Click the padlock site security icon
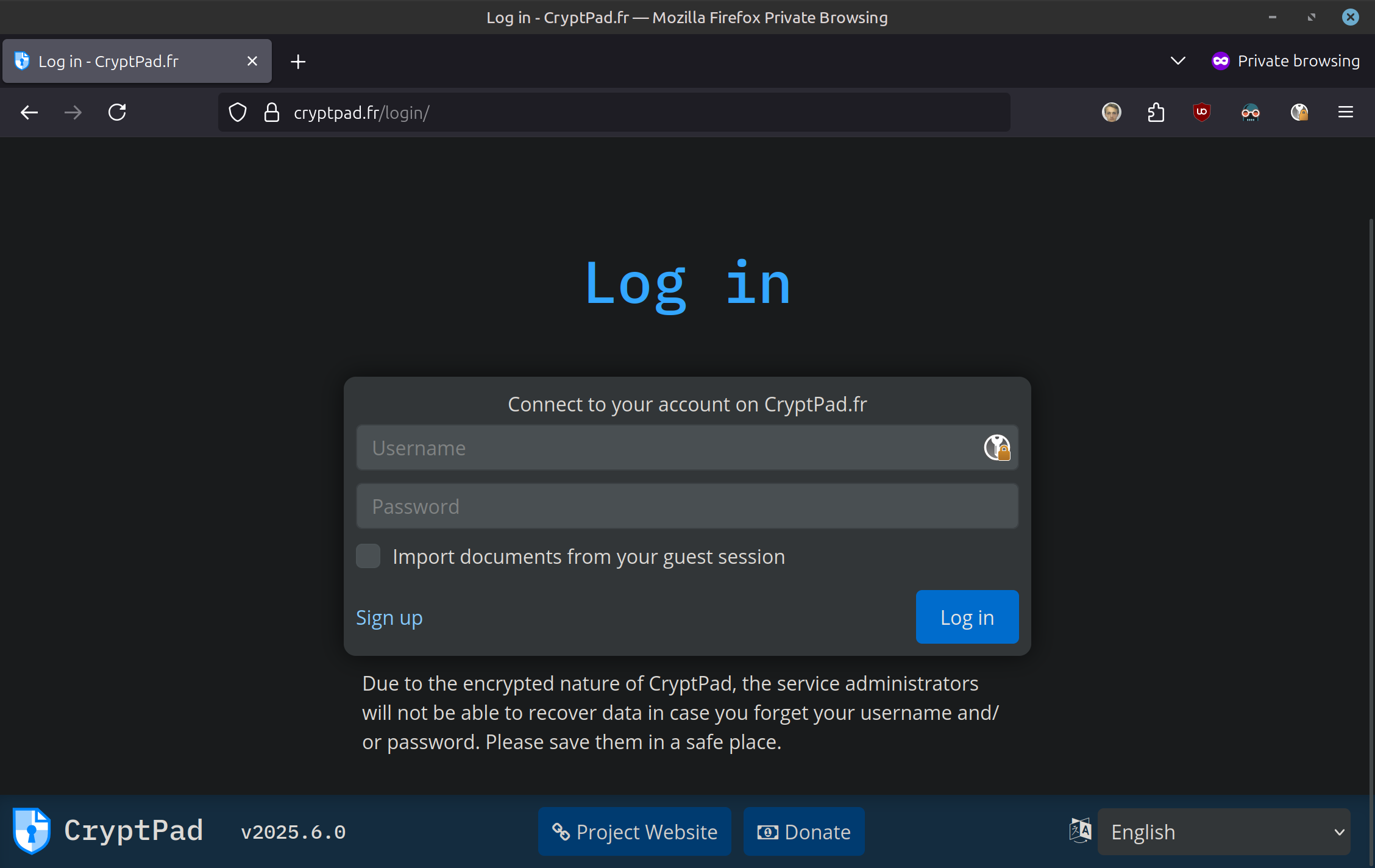The height and width of the screenshot is (868, 1375). point(272,113)
